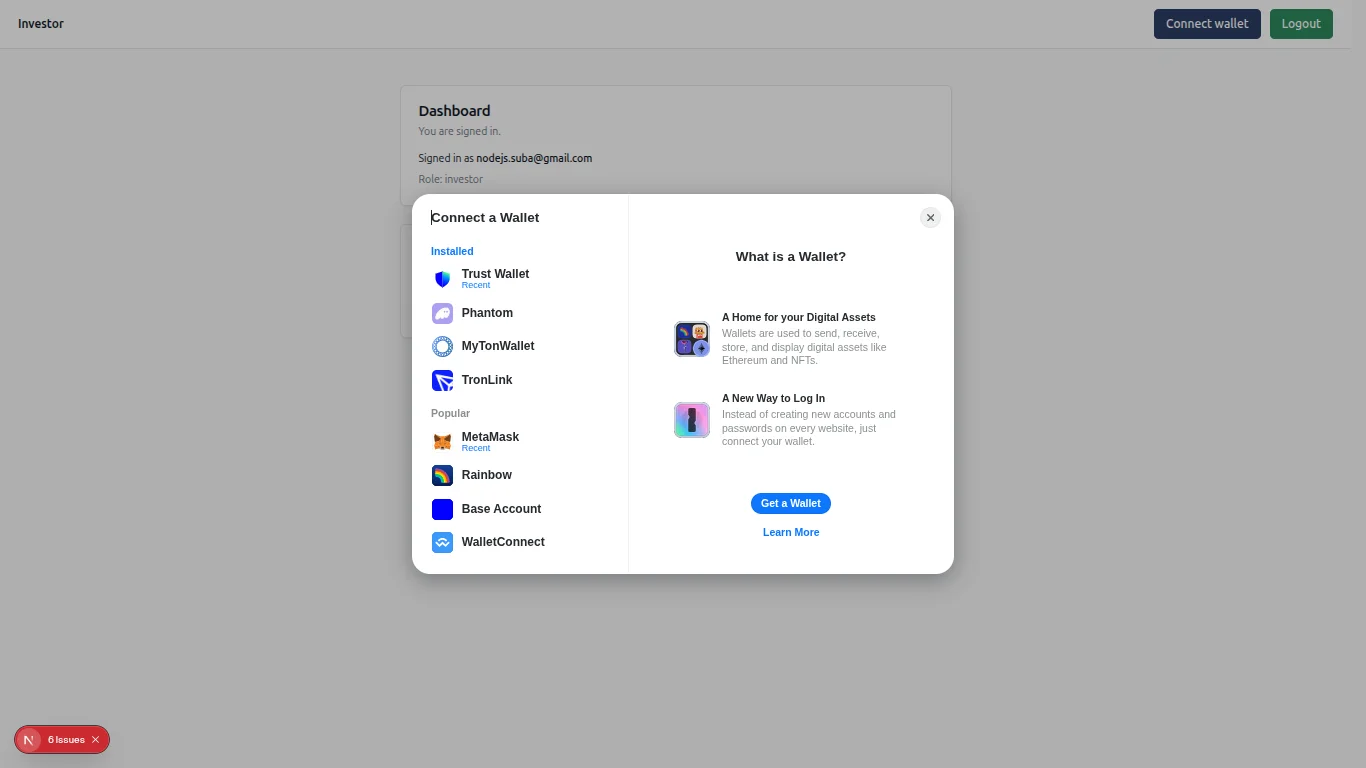Choose Rainbow wallet option
The width and height of the screenshot is (1366, 768).
(520, 475)
